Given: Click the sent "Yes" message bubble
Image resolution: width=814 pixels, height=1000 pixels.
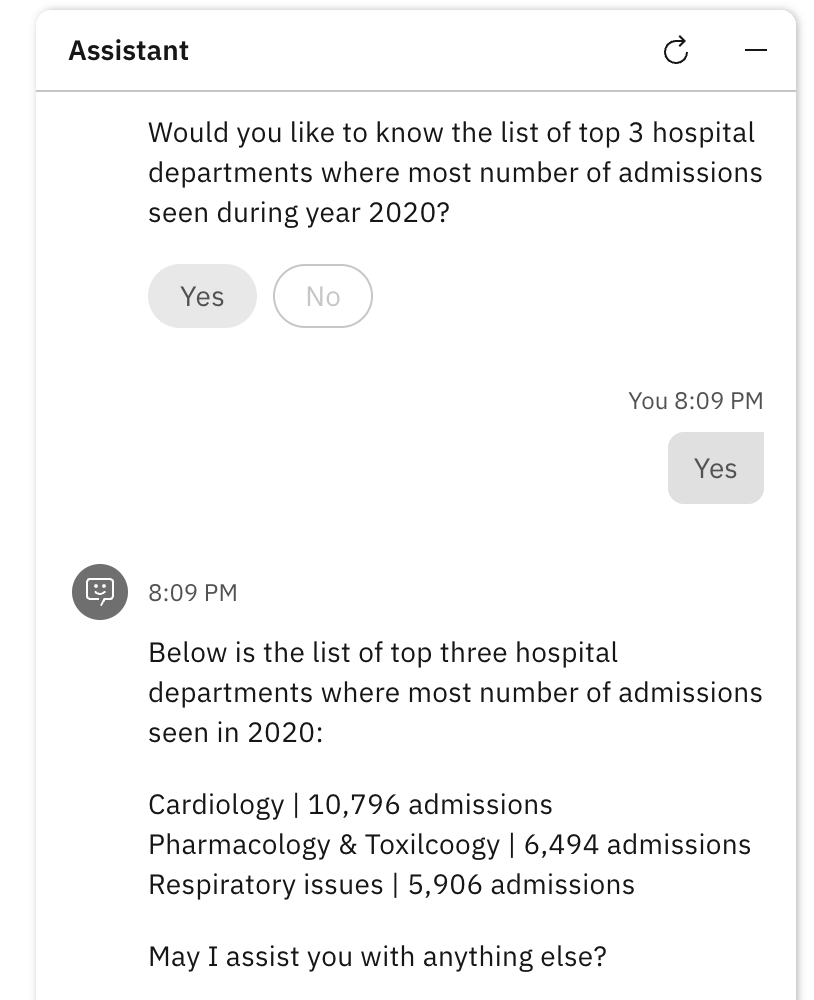Looking at the screenshot, I should (716, 468).
